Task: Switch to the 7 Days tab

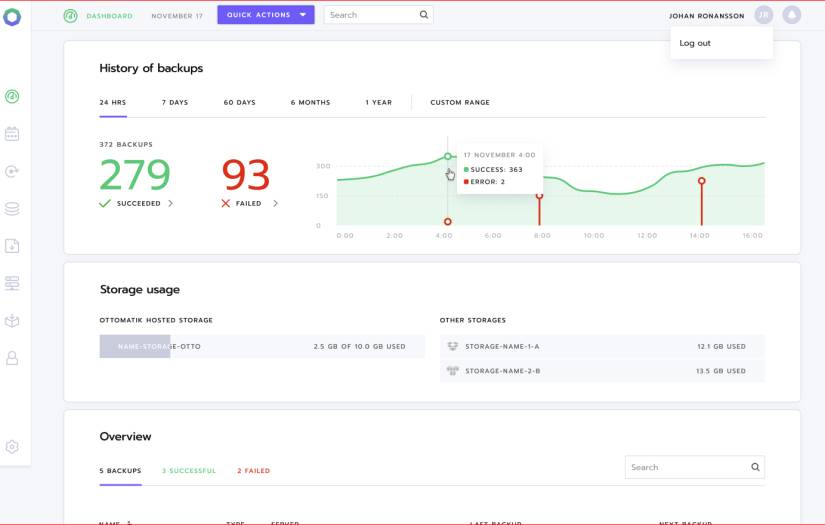Action: click(x=175, y=102)
